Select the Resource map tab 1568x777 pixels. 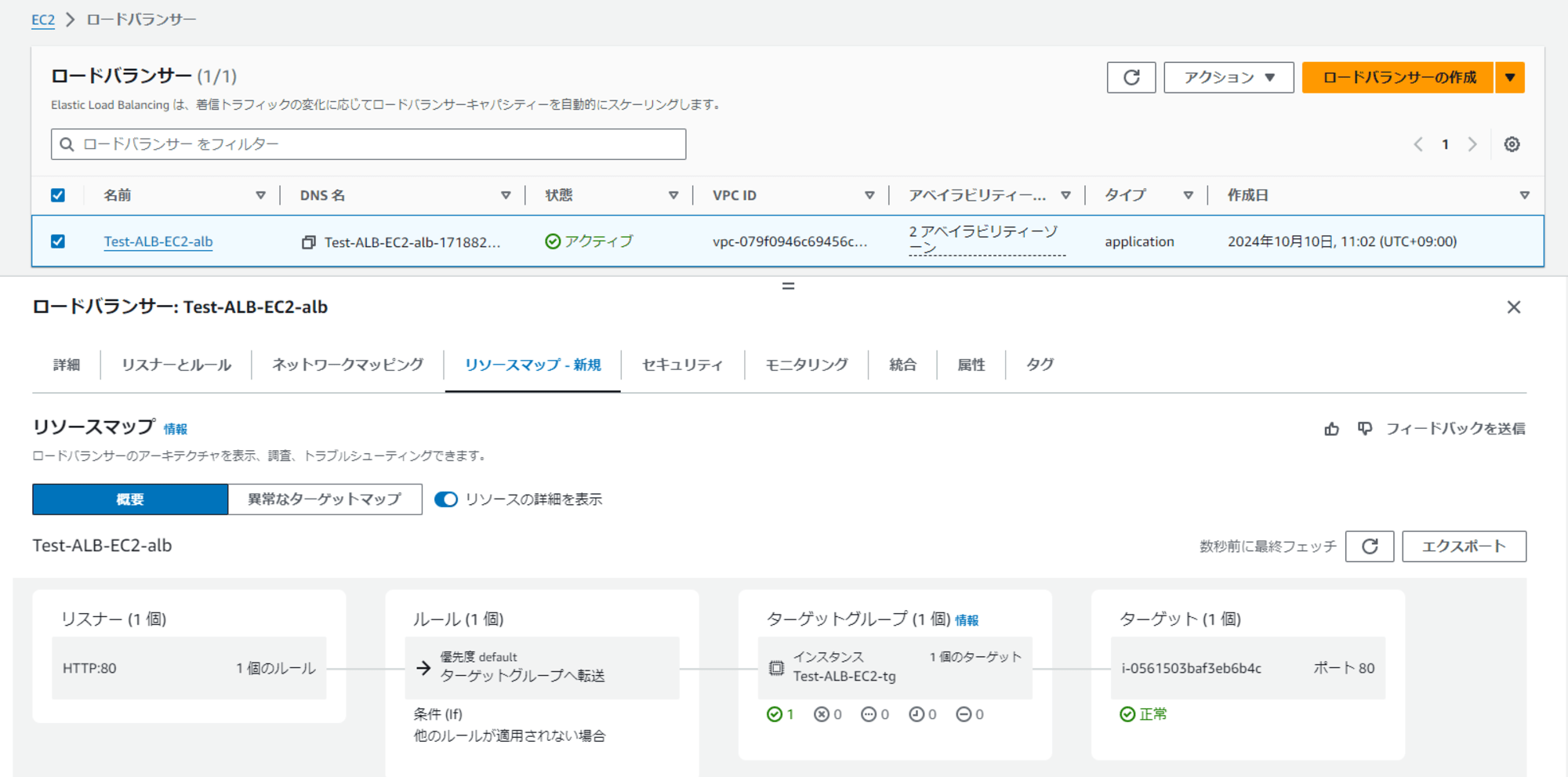[x=533, y=365]
